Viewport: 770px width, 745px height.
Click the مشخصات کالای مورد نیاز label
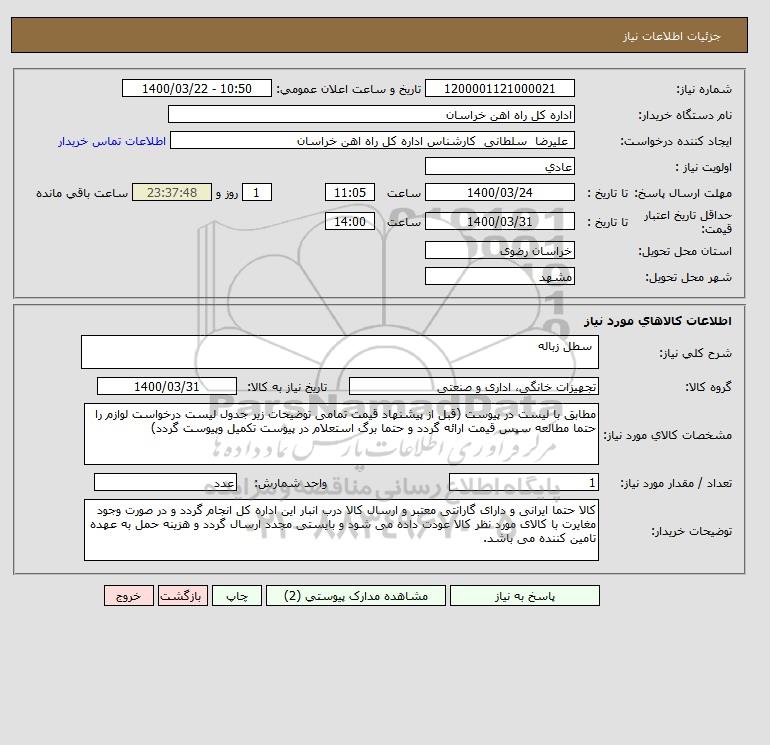click(x=668, y=435)
